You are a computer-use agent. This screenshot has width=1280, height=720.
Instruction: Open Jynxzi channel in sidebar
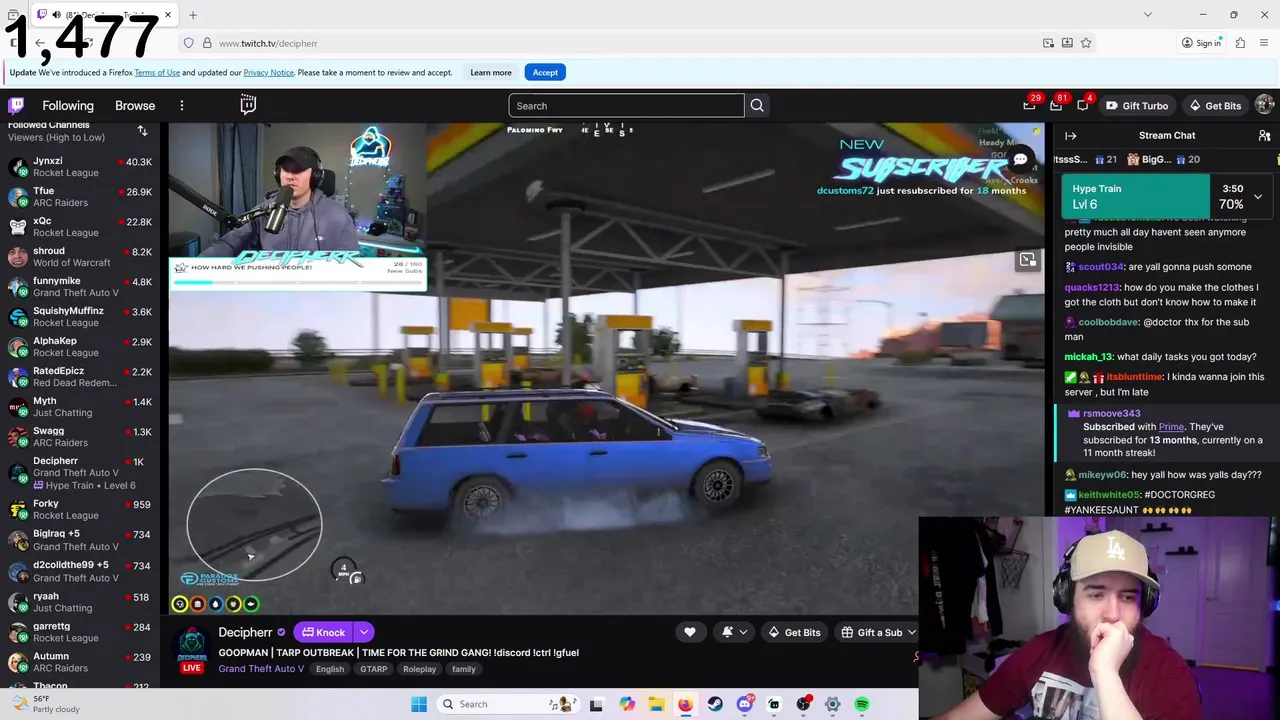80,166
